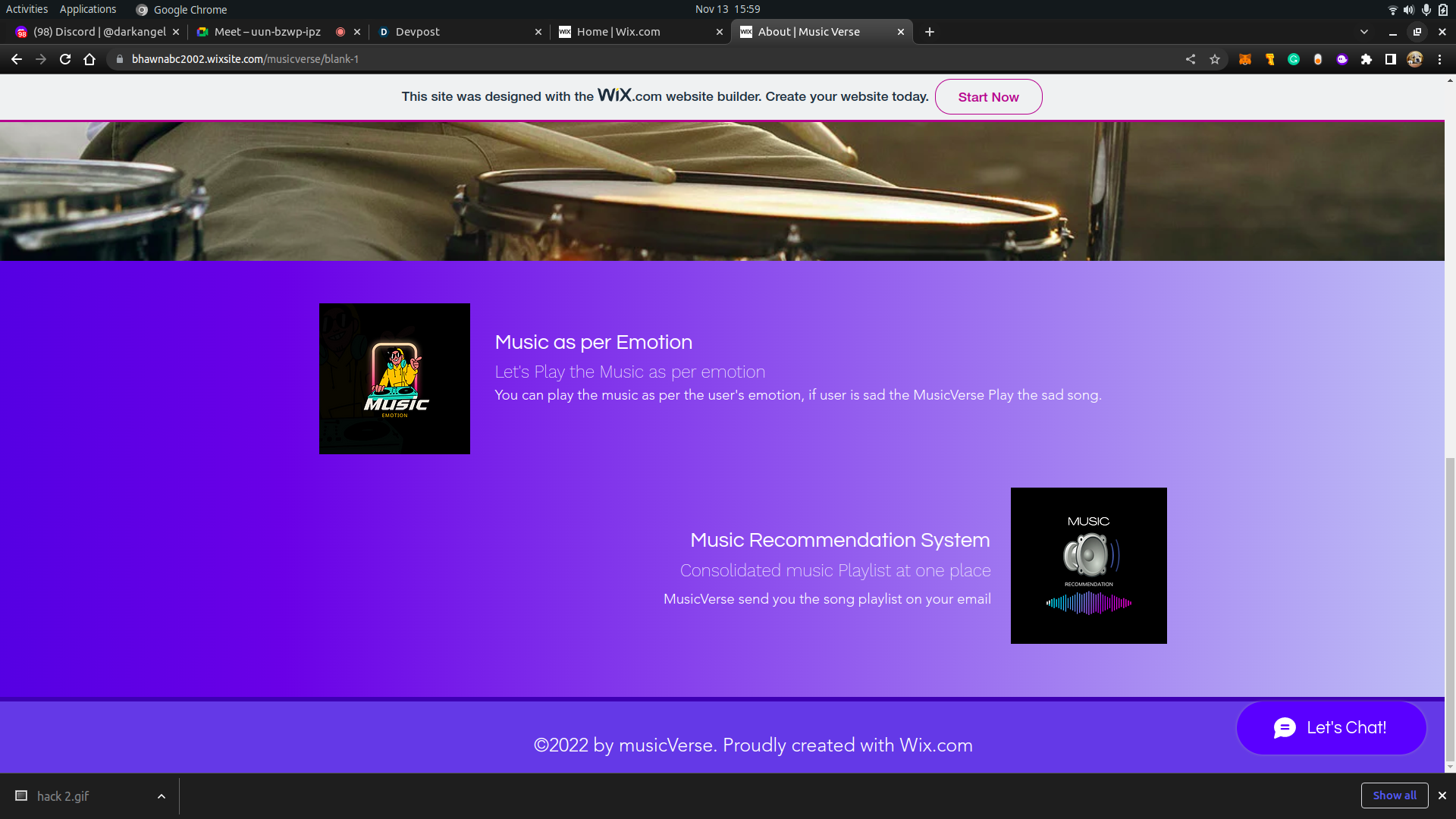Click the microphone indicator in system tray
This screenshot has height=819, width=1456.
[x=1426, y=9]
